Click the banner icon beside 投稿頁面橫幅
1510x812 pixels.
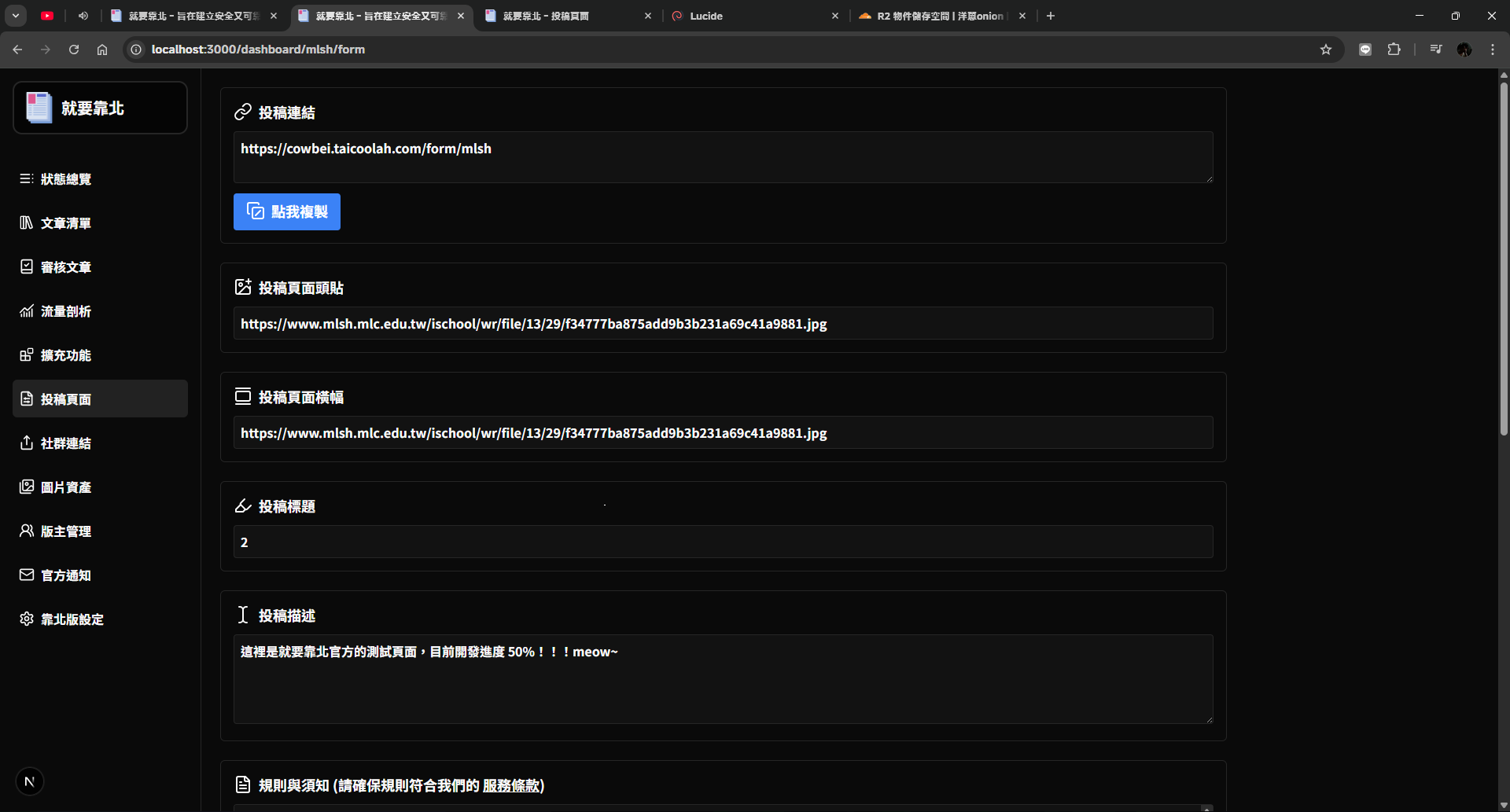[x=243, y=396]
